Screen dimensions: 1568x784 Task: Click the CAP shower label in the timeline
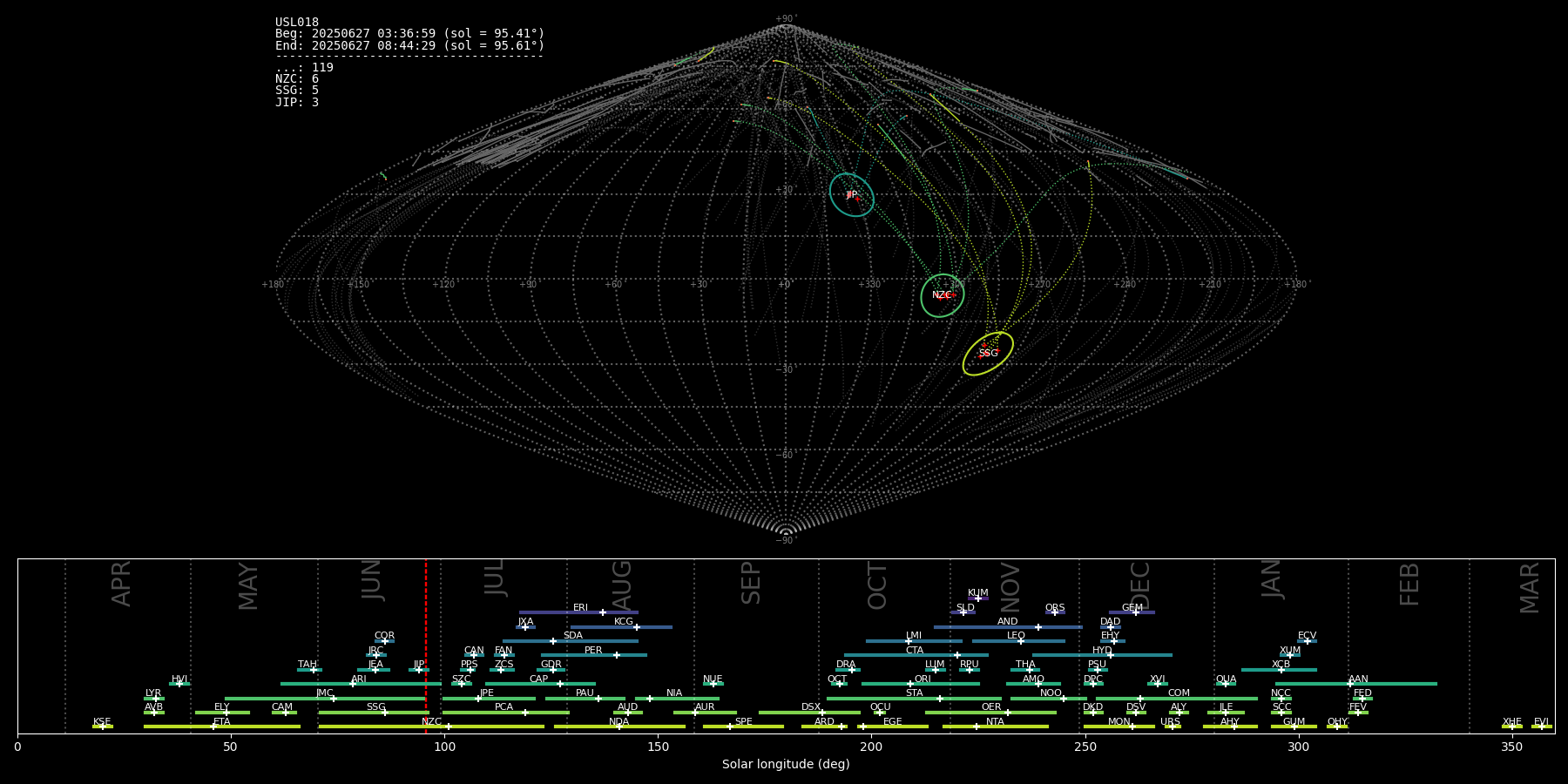click(x=539, y=679)
